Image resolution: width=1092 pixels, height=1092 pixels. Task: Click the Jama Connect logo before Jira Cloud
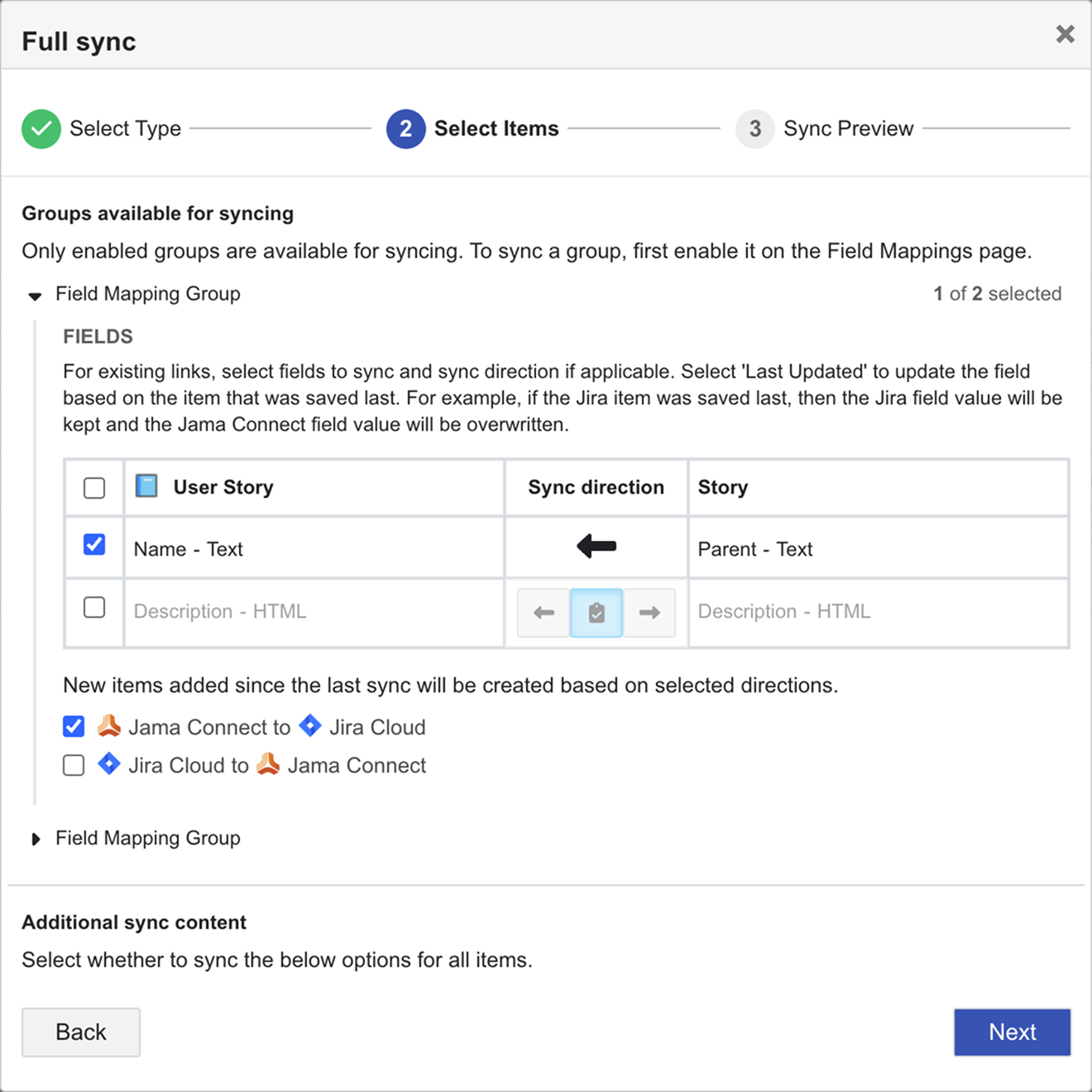pos(108,726)
